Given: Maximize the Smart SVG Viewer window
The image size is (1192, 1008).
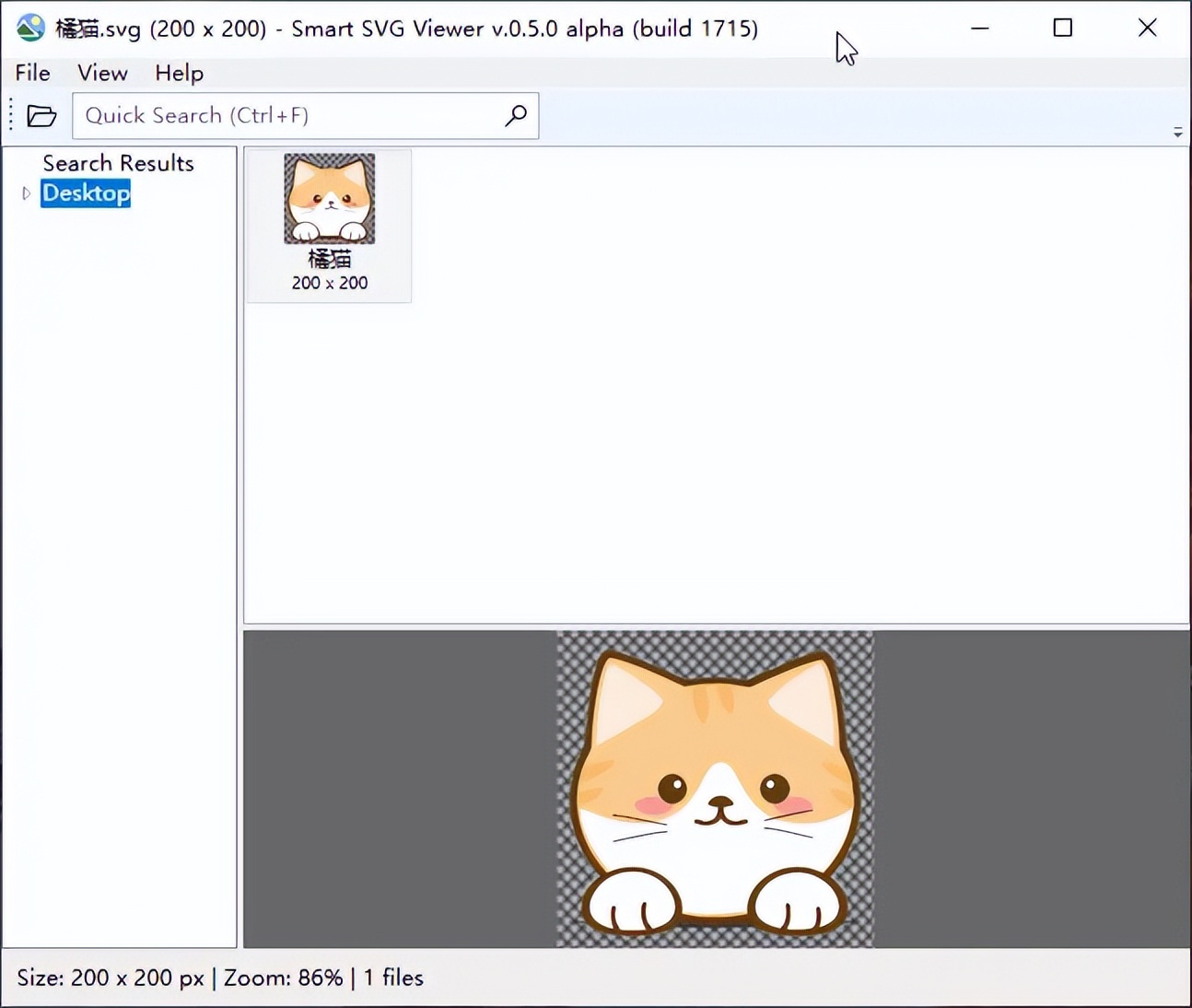Looking at the screenshot, I should (1062, 28).
